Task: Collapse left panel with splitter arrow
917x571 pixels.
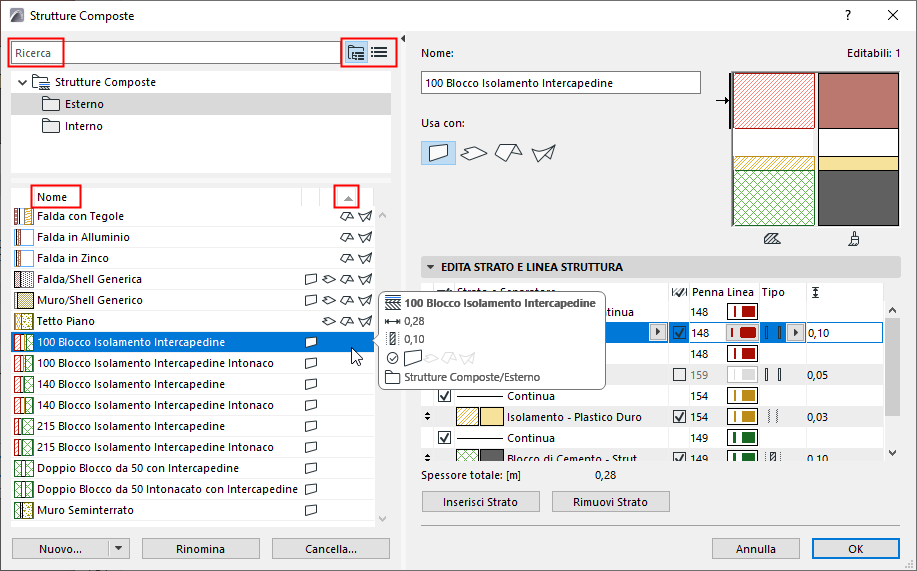Action: tap(402, 39)
